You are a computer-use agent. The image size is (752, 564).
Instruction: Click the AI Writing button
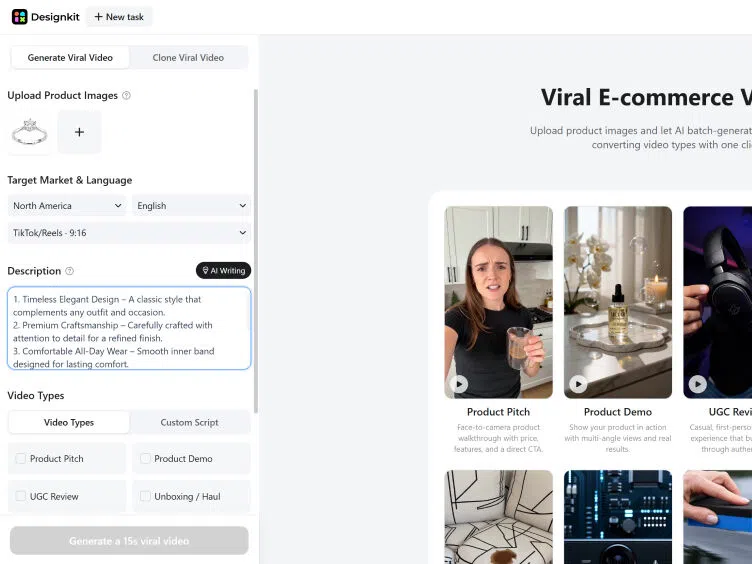(223, 270)
